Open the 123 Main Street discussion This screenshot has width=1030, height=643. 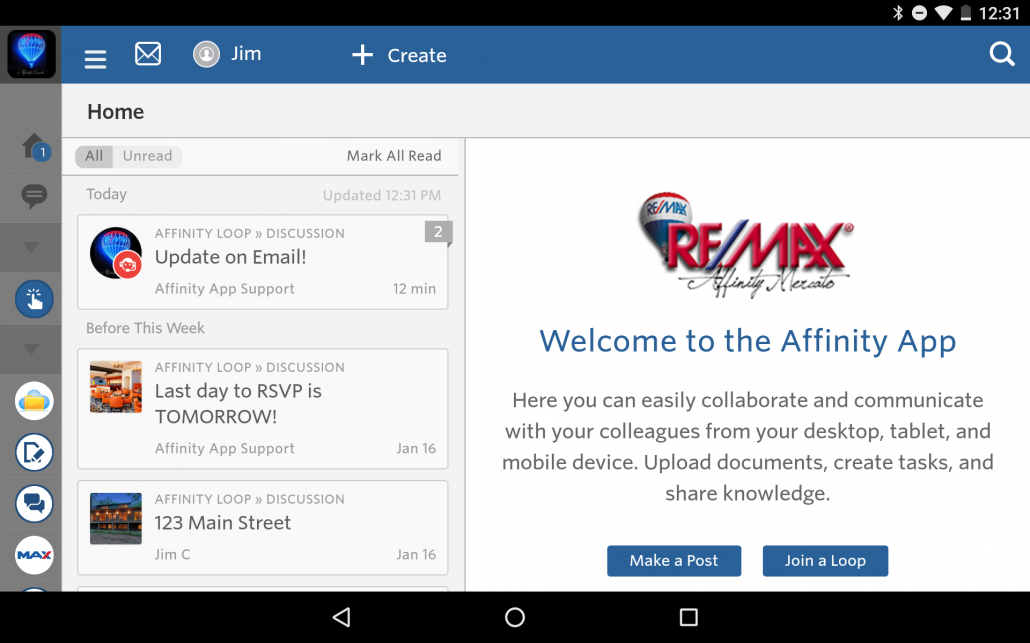(x=263, y=527)
